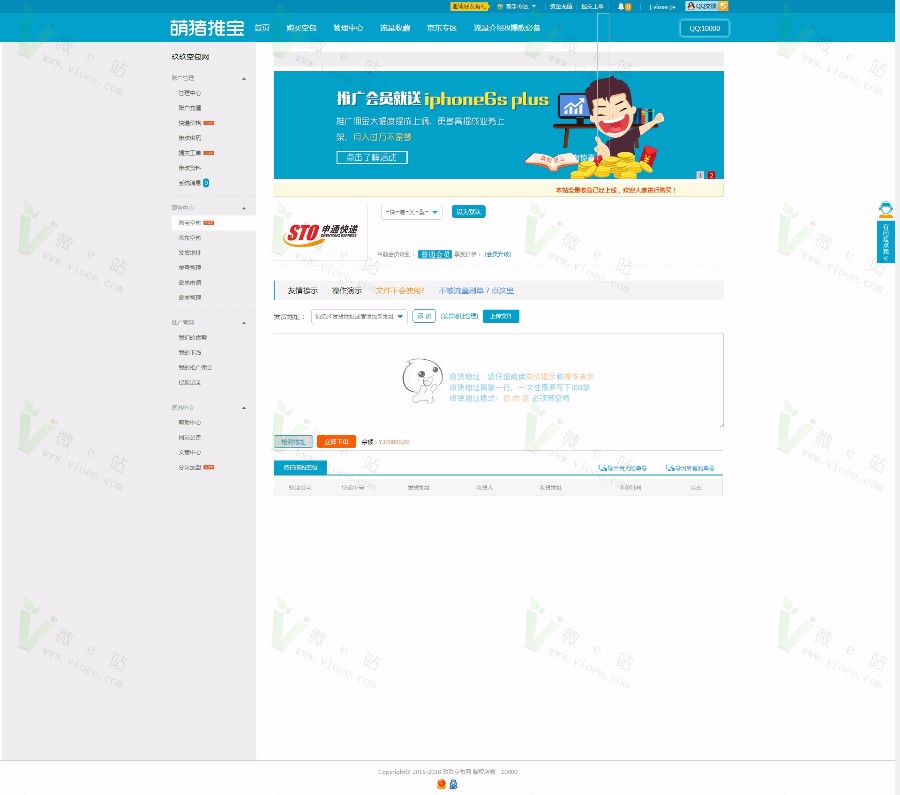Click the 普通会员 level badge
The image size is (900, 795).
(x=435, y=254)
